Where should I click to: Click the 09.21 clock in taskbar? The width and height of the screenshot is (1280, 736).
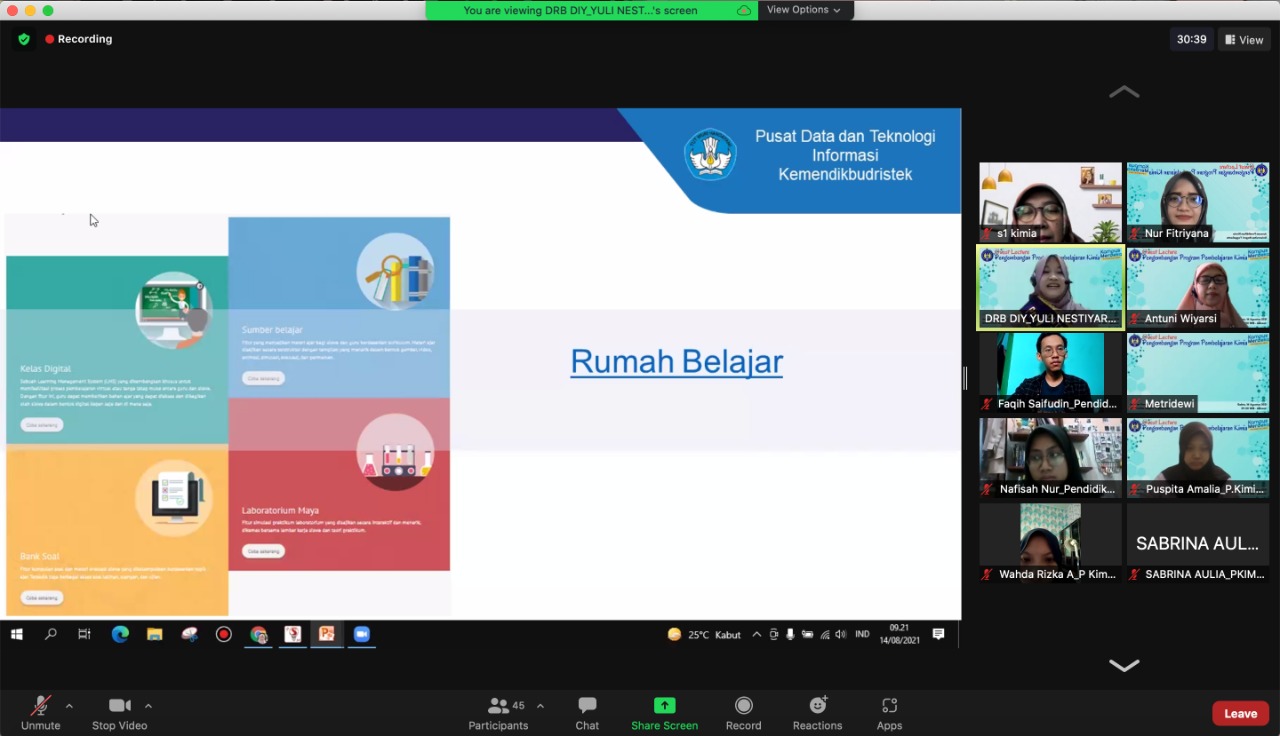900,634
